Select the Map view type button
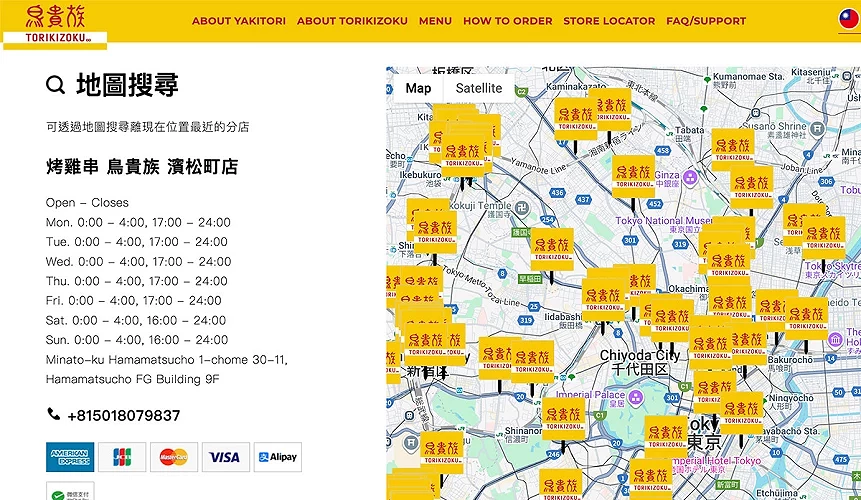Image resolution: width=861 pixels, height=500 pixels. click(x=418, y=88)
